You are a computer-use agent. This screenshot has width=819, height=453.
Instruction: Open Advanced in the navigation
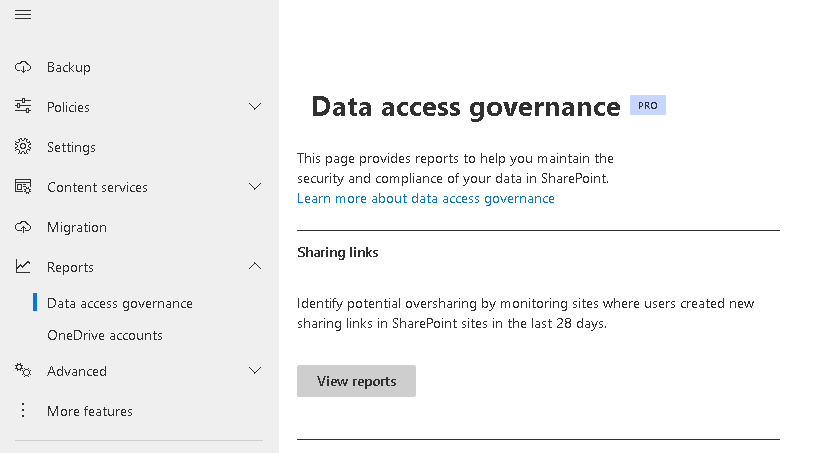[x=77, y=371]
